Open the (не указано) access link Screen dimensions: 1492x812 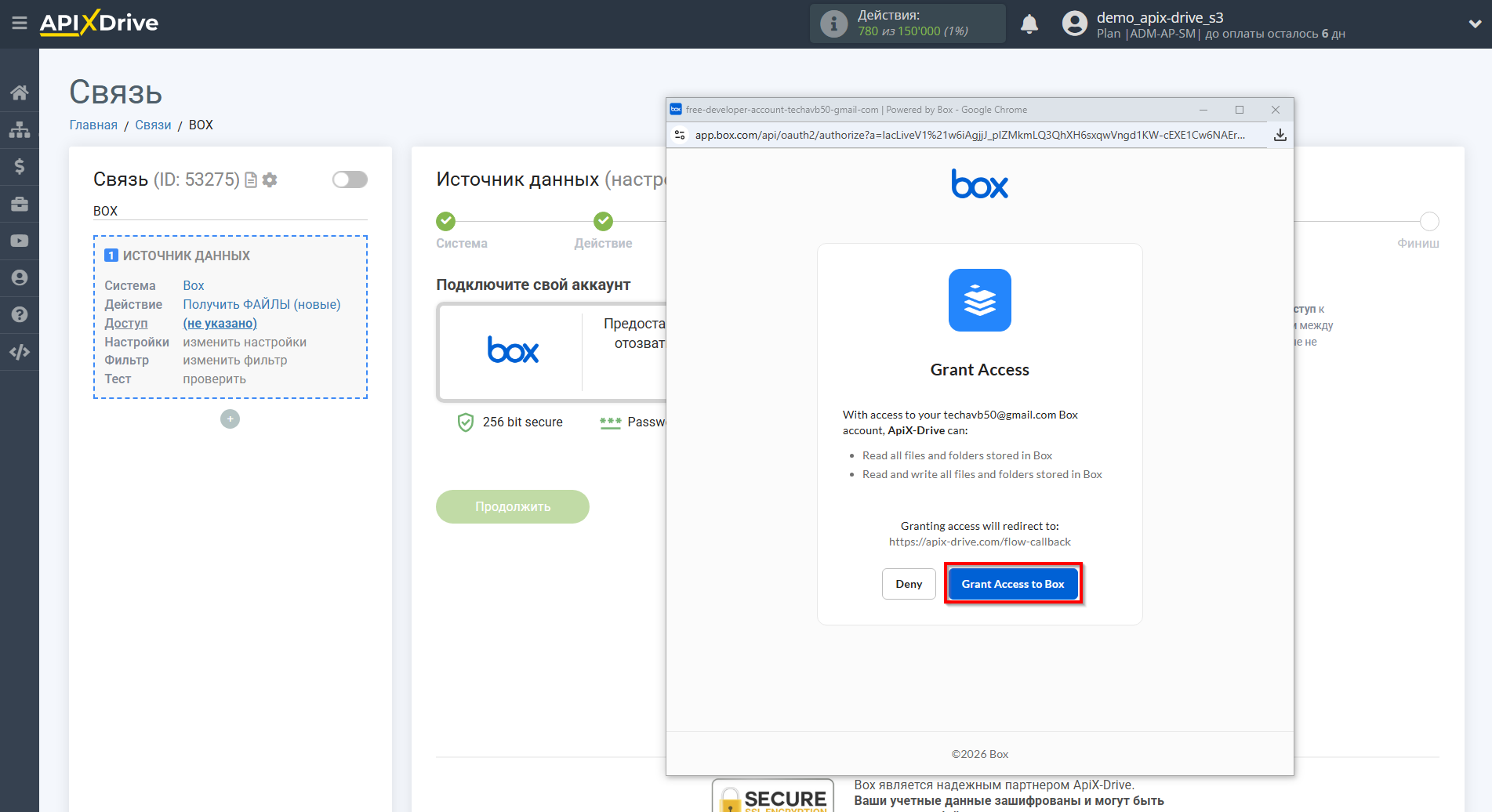pyautogui.click(x=220, y=323)
